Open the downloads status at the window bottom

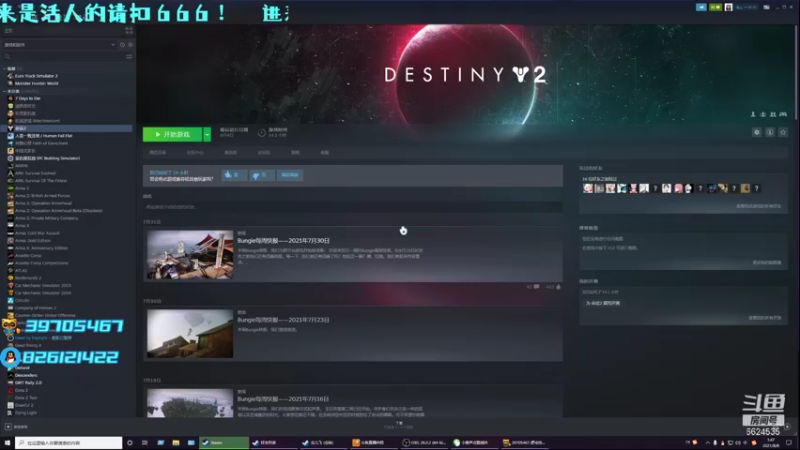point(399,424)
